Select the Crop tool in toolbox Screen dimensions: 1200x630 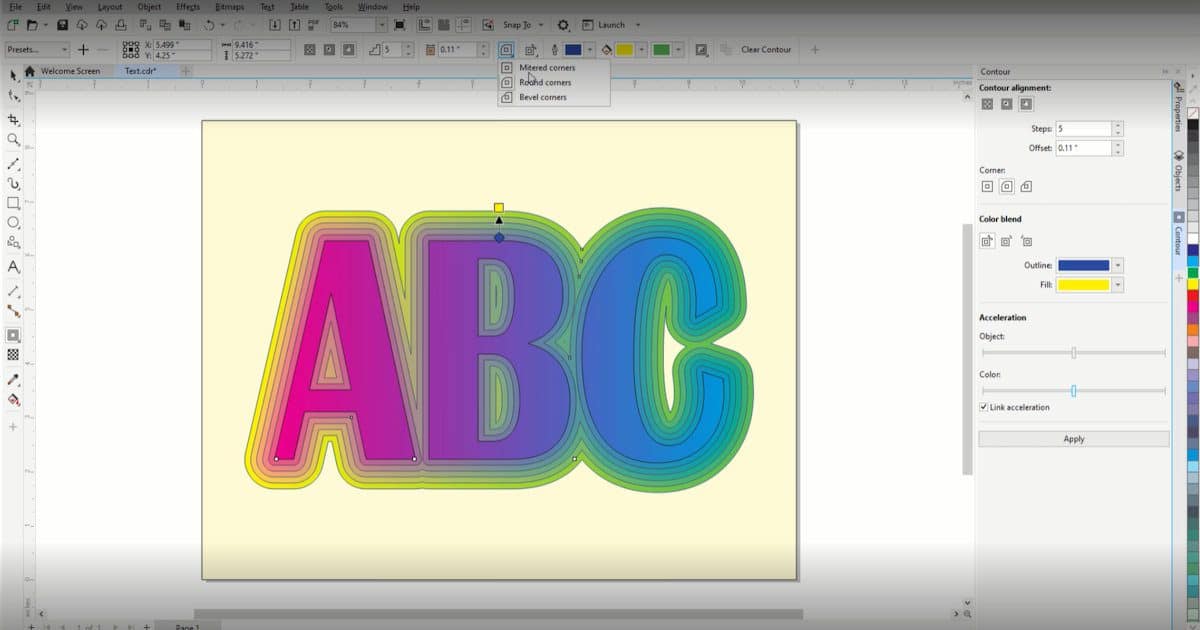click(13, 118)
